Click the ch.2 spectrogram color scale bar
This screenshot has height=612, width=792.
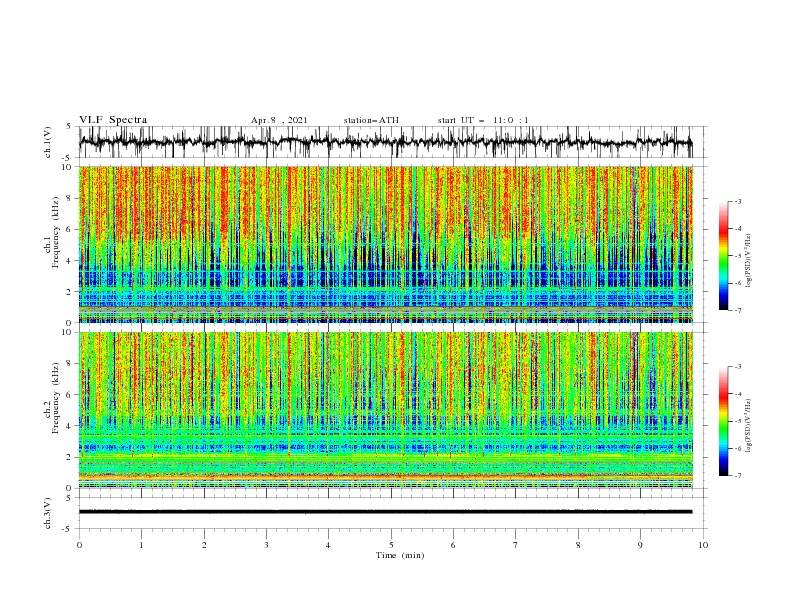click(723, 421)
